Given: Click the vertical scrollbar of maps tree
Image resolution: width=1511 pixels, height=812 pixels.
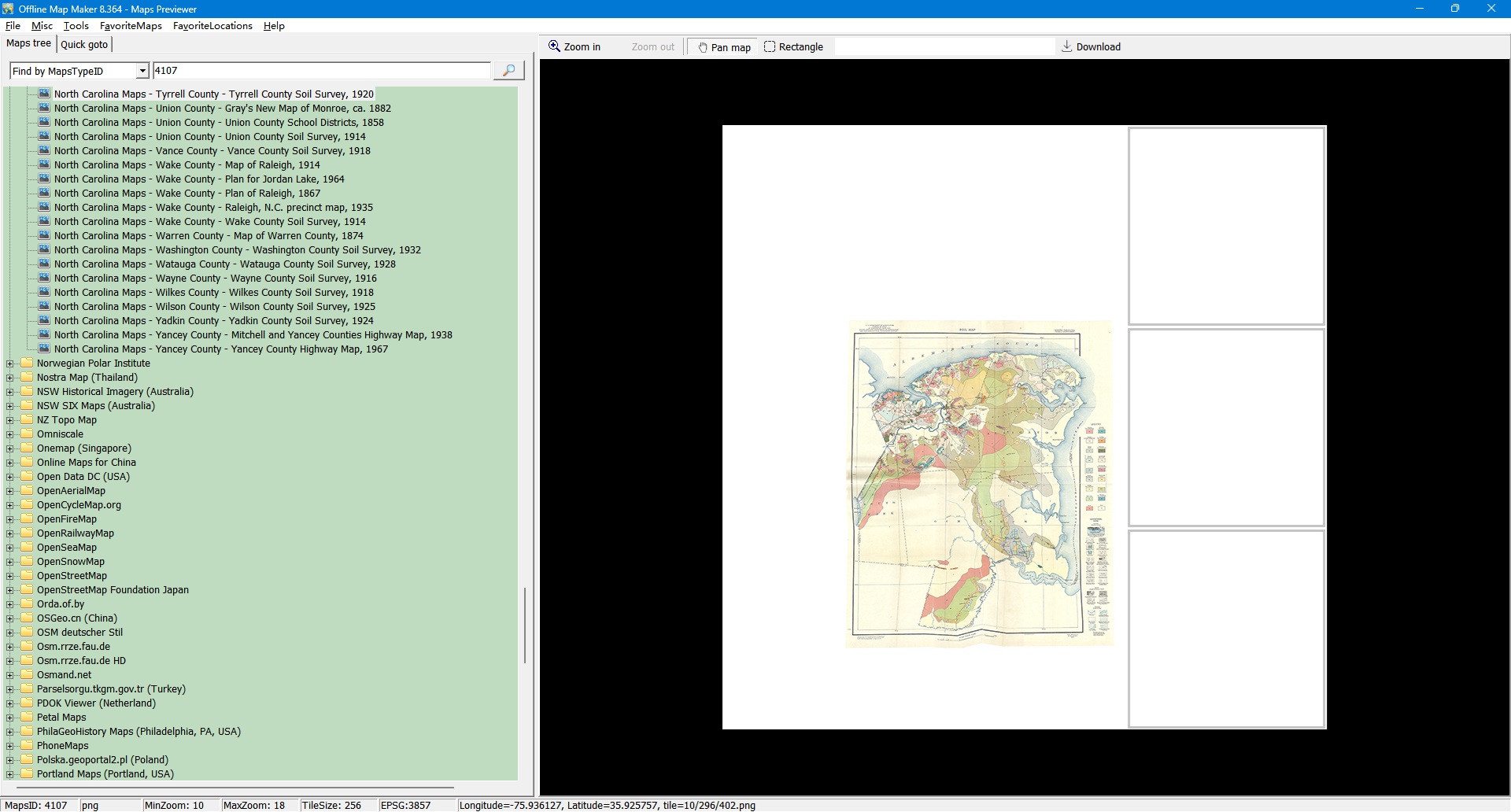Looking at the screenshot, I should click(x=525, y=625).
